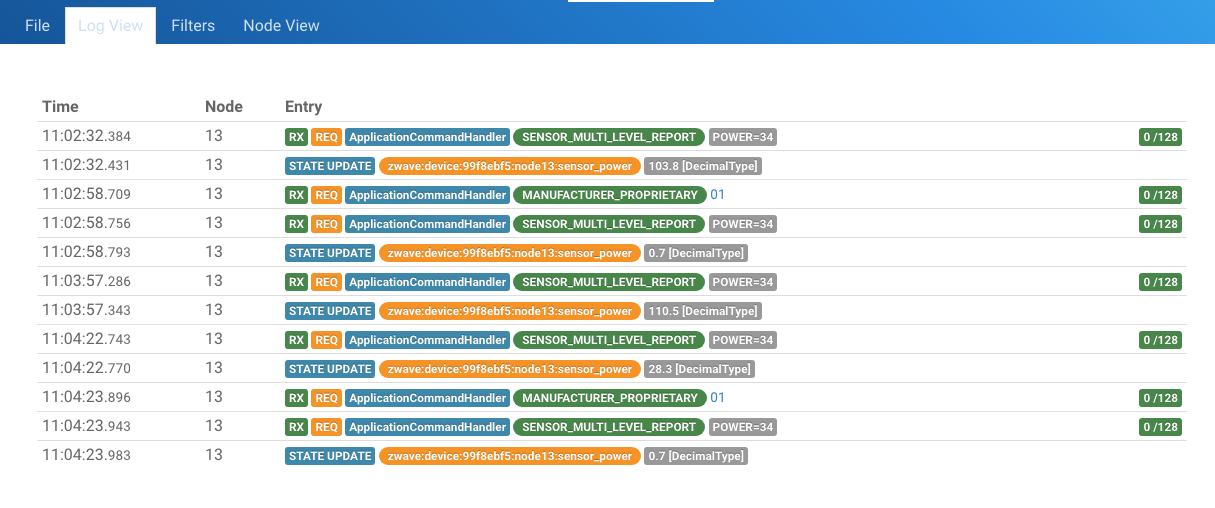Click SENSOR_MULTI_LEVEL_REPORT in the 11:02:32.384 row

[x=609, y=137]
